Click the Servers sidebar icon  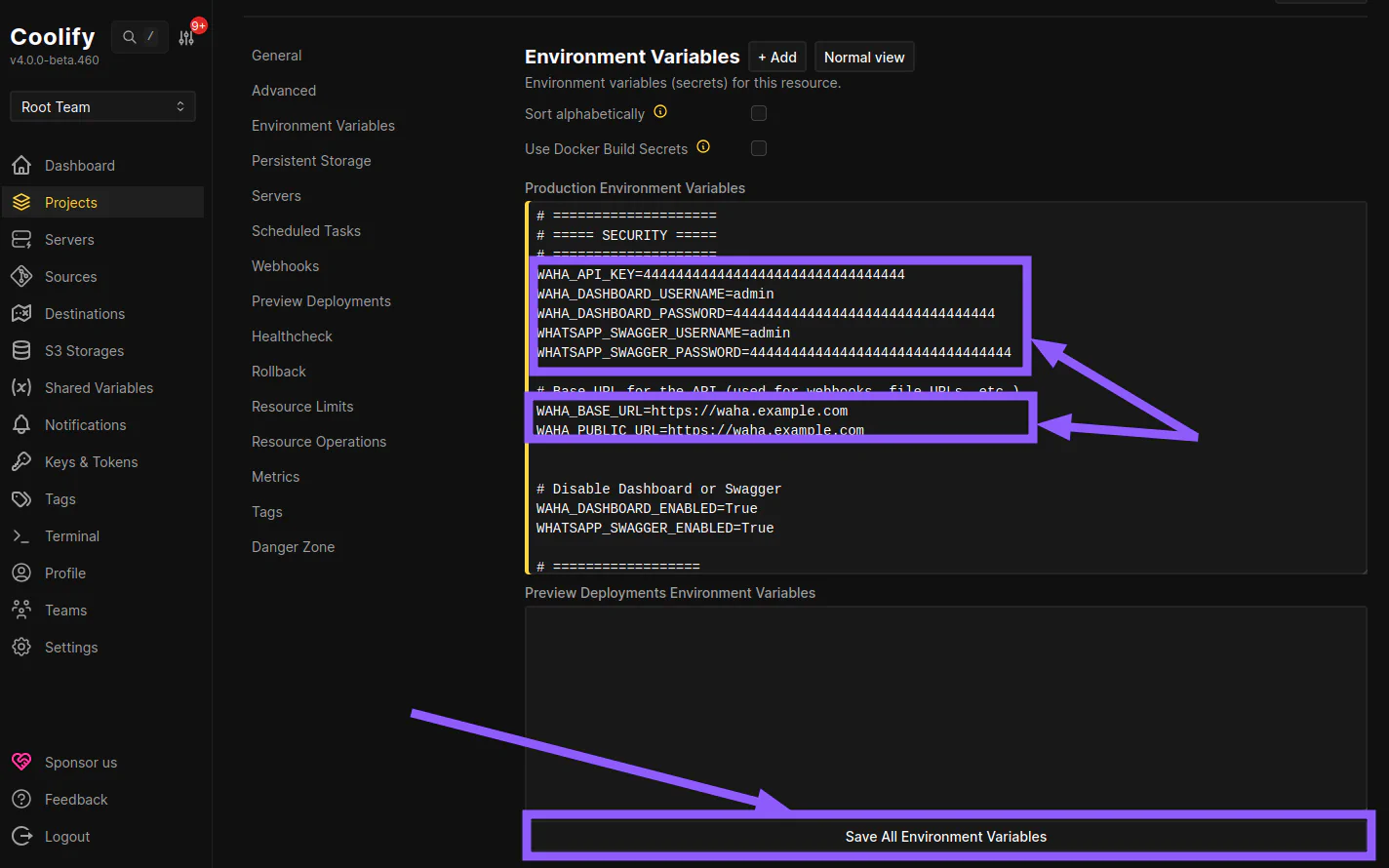(x=20, y=239)
